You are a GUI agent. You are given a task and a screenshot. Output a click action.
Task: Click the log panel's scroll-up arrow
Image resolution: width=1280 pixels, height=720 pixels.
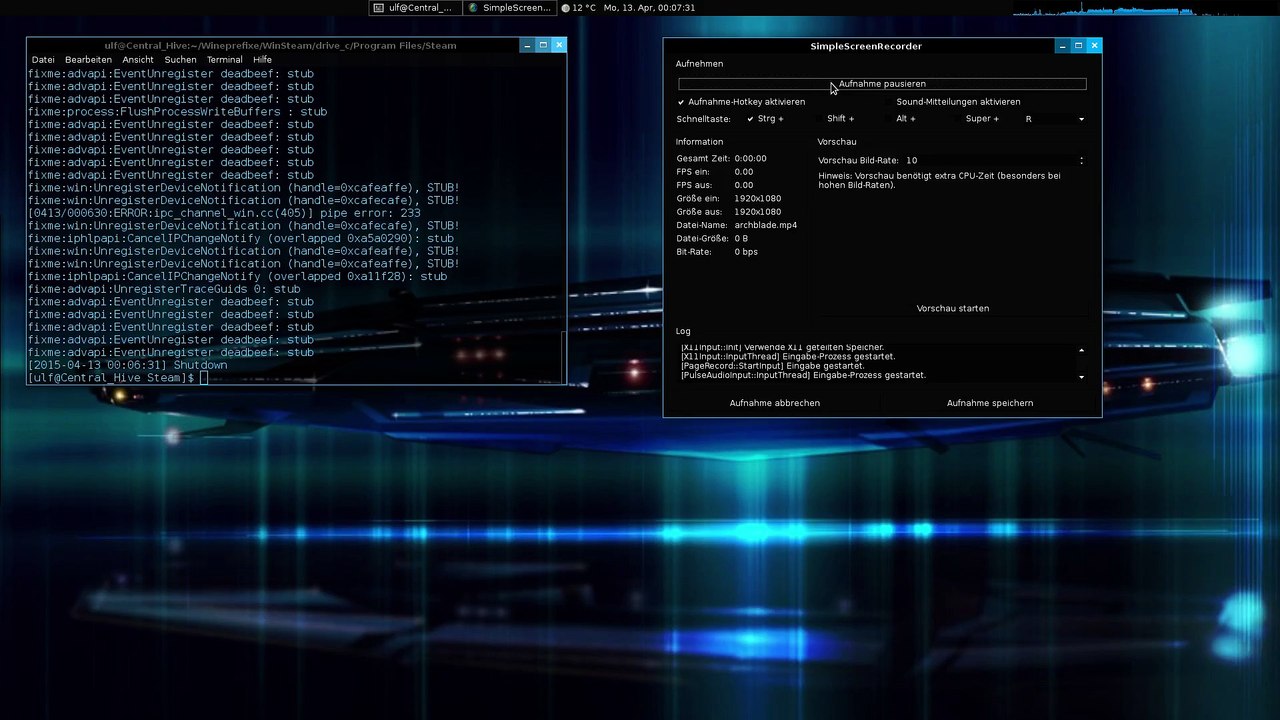[x=1081, y=350]
